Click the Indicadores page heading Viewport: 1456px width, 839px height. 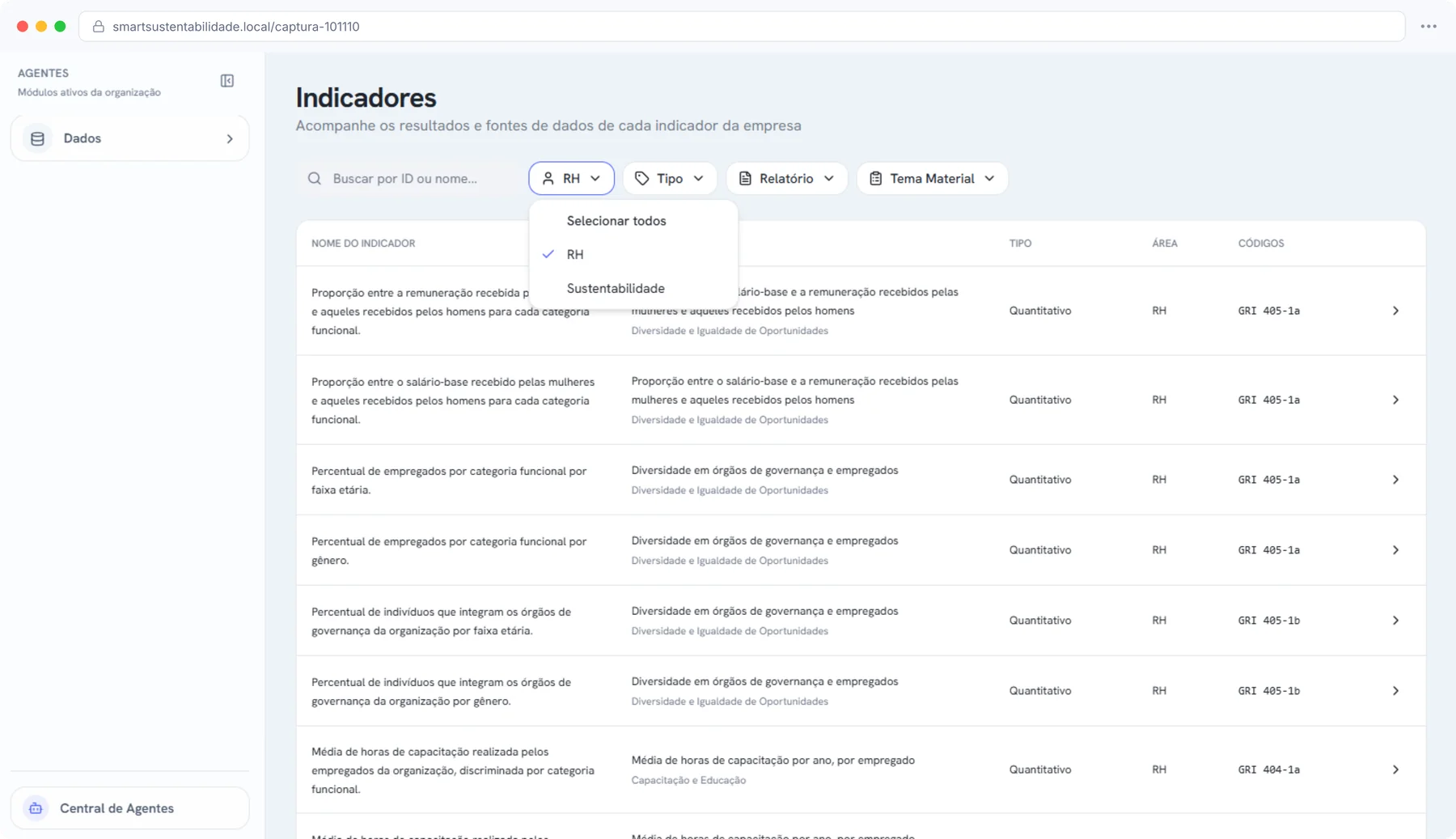click(366, 98)
